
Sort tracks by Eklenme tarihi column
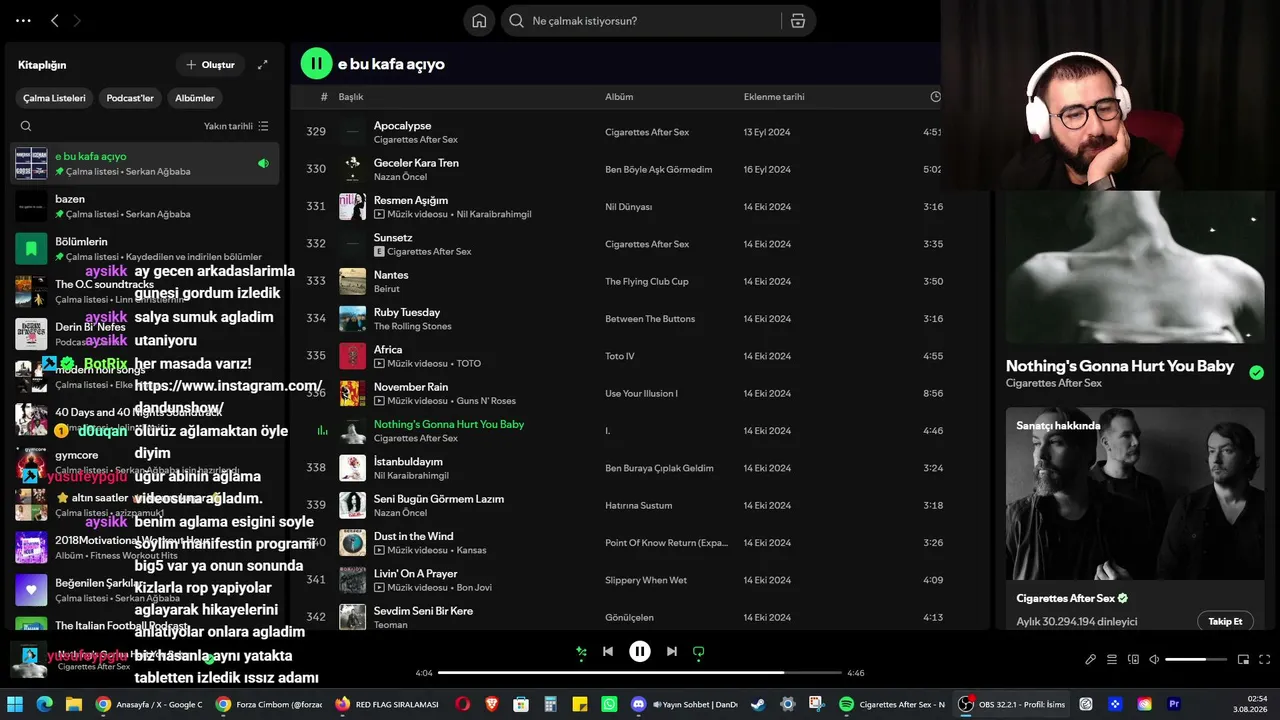774,97
